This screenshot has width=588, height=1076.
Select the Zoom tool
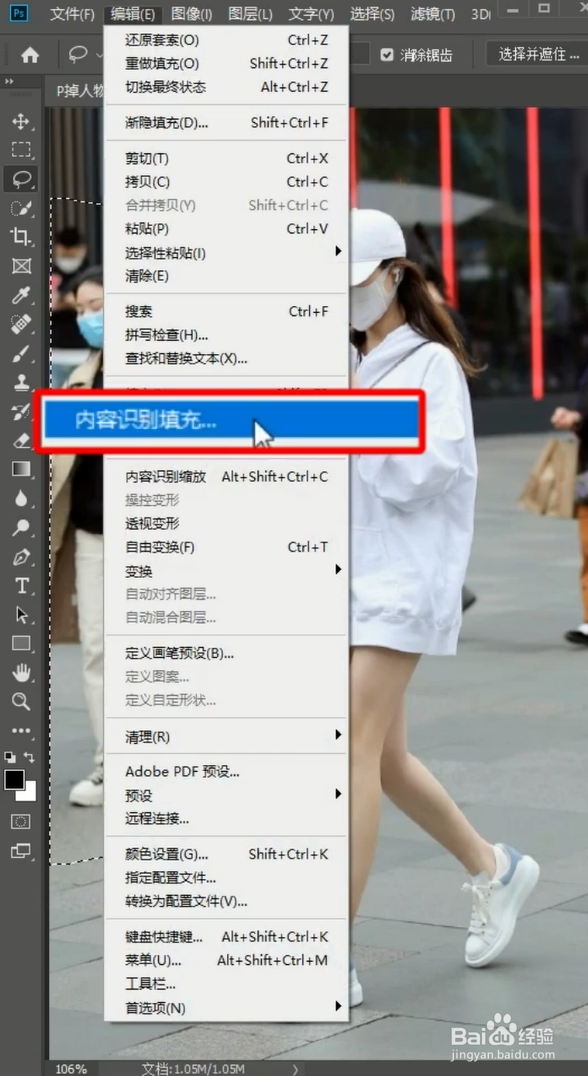[21, 701]
